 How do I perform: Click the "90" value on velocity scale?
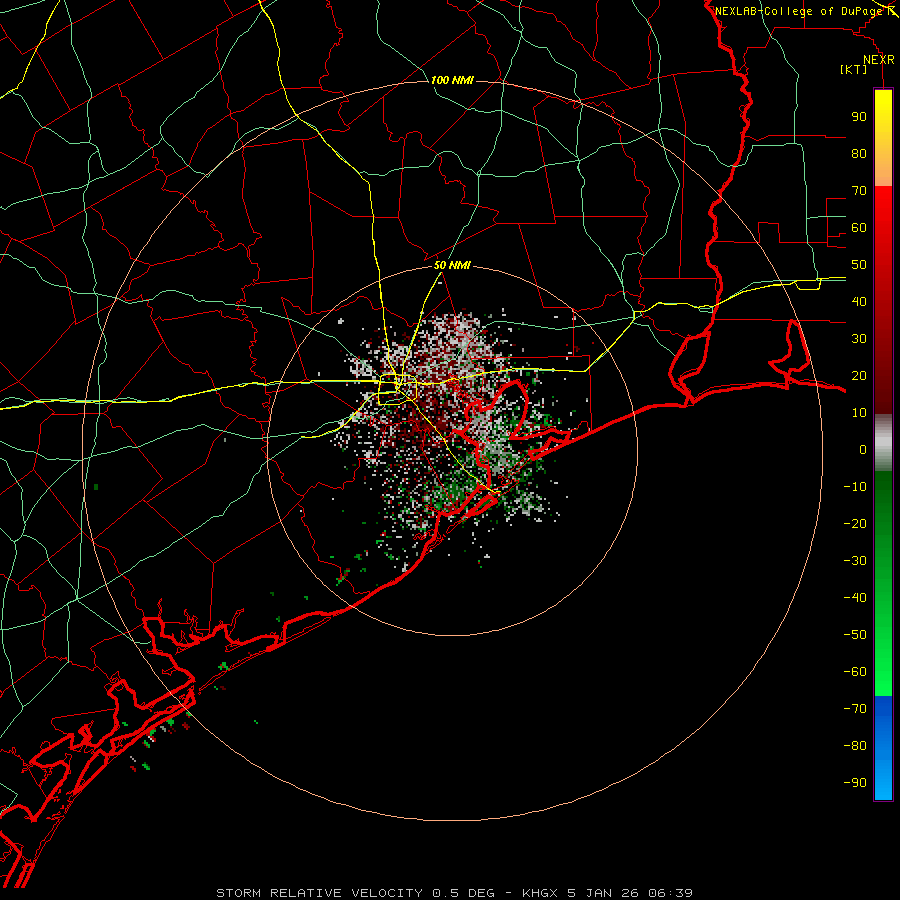pyautogui.click(x=859, y=117)
